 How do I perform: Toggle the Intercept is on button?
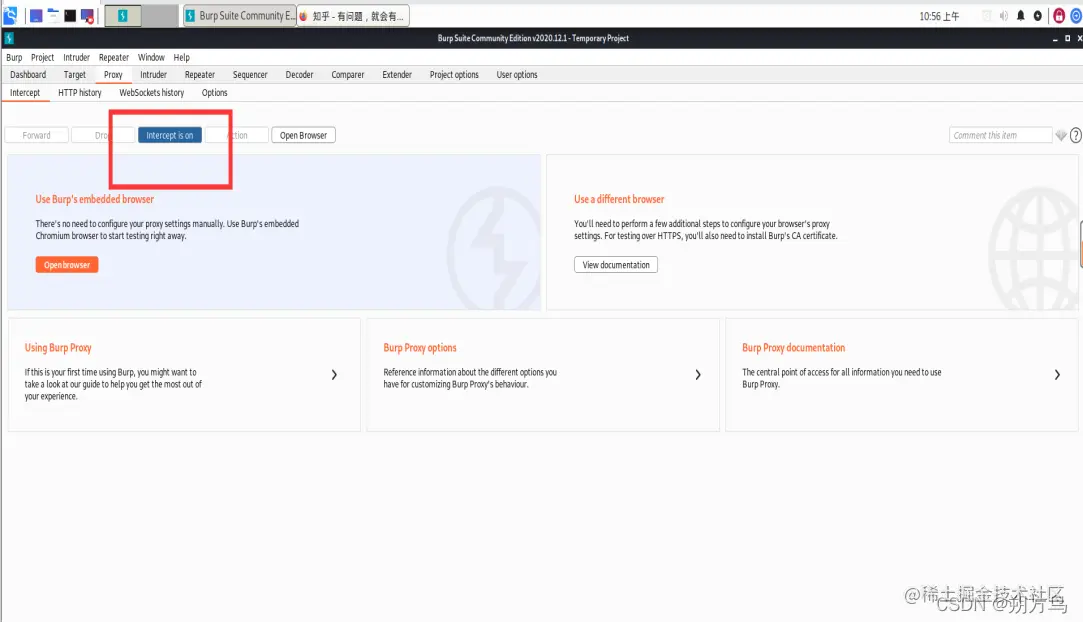tap(170, 135)
